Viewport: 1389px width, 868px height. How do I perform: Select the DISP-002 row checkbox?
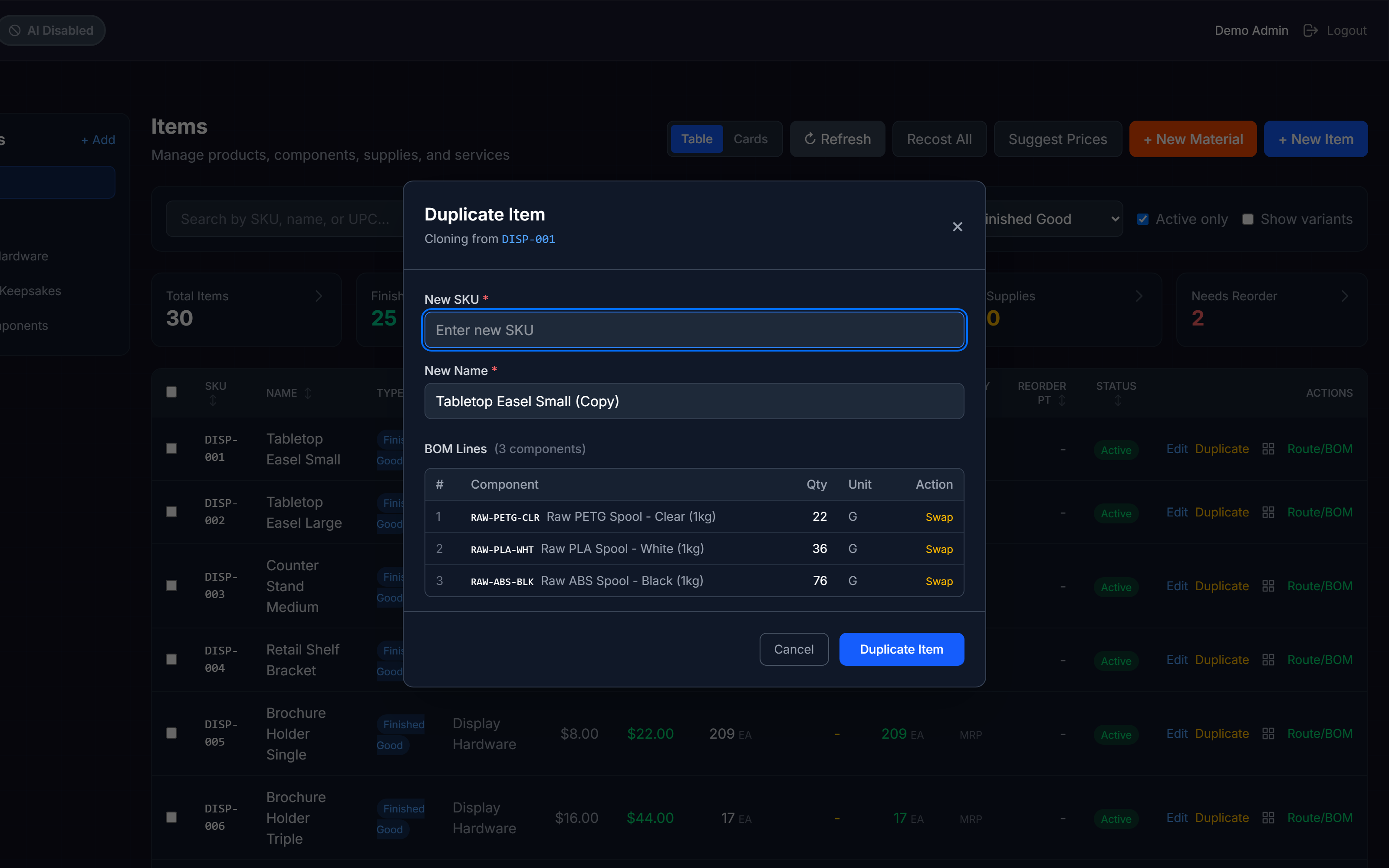pos(171,512)
